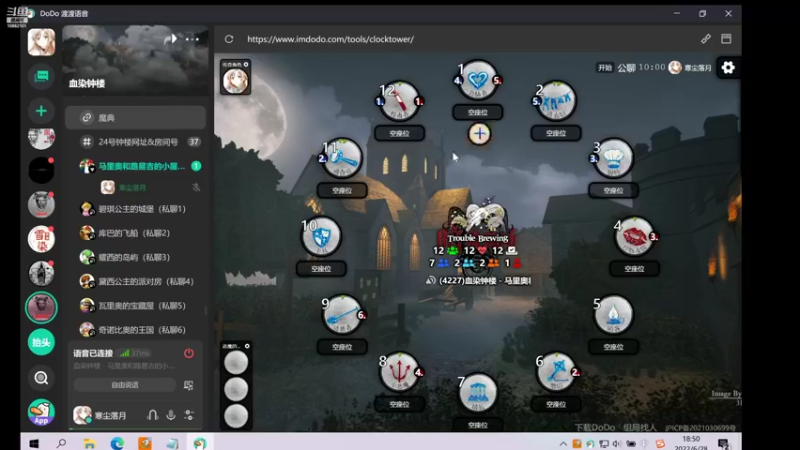Screen dimensions: 800x450
Task: Select 自由说话 speaking mode button
Action: tap(125, 385)
